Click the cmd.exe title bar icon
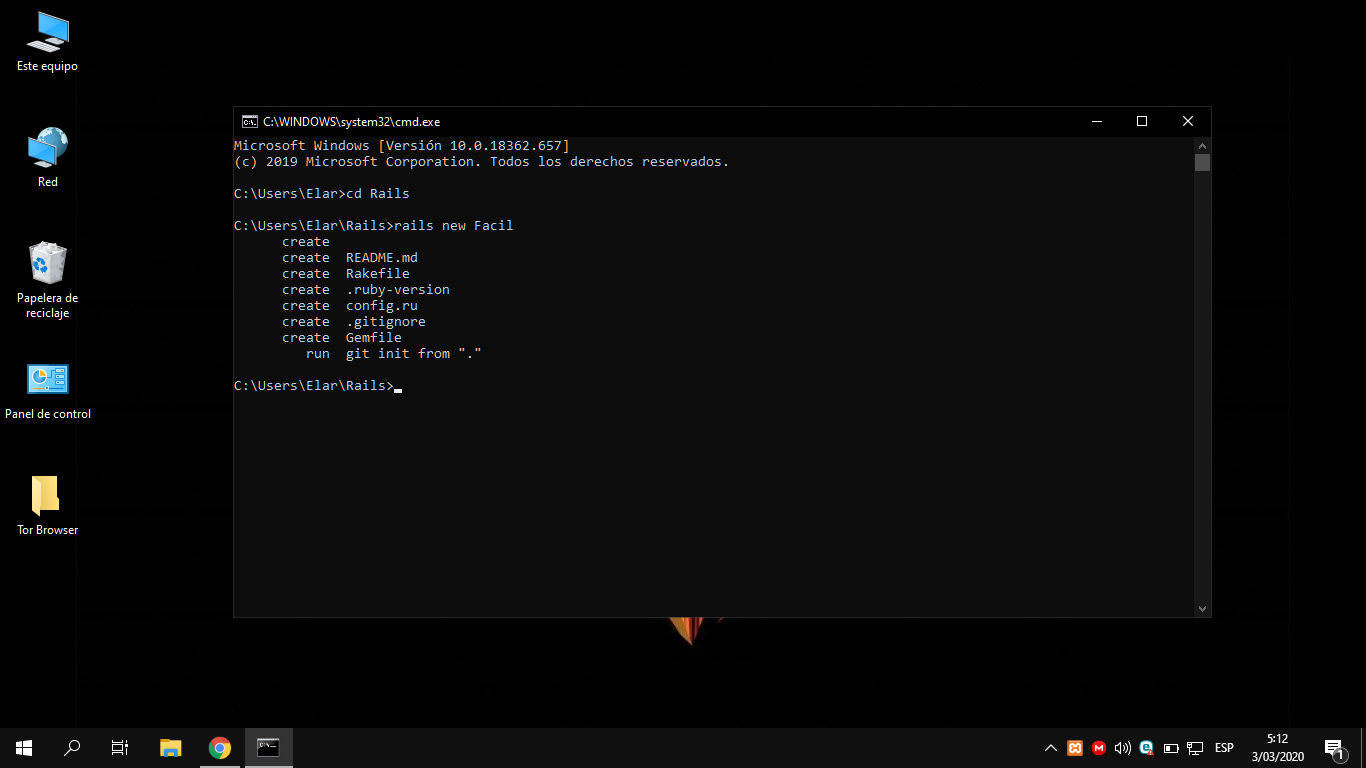This screenshot has width=1366, height=768. (249, 121)
